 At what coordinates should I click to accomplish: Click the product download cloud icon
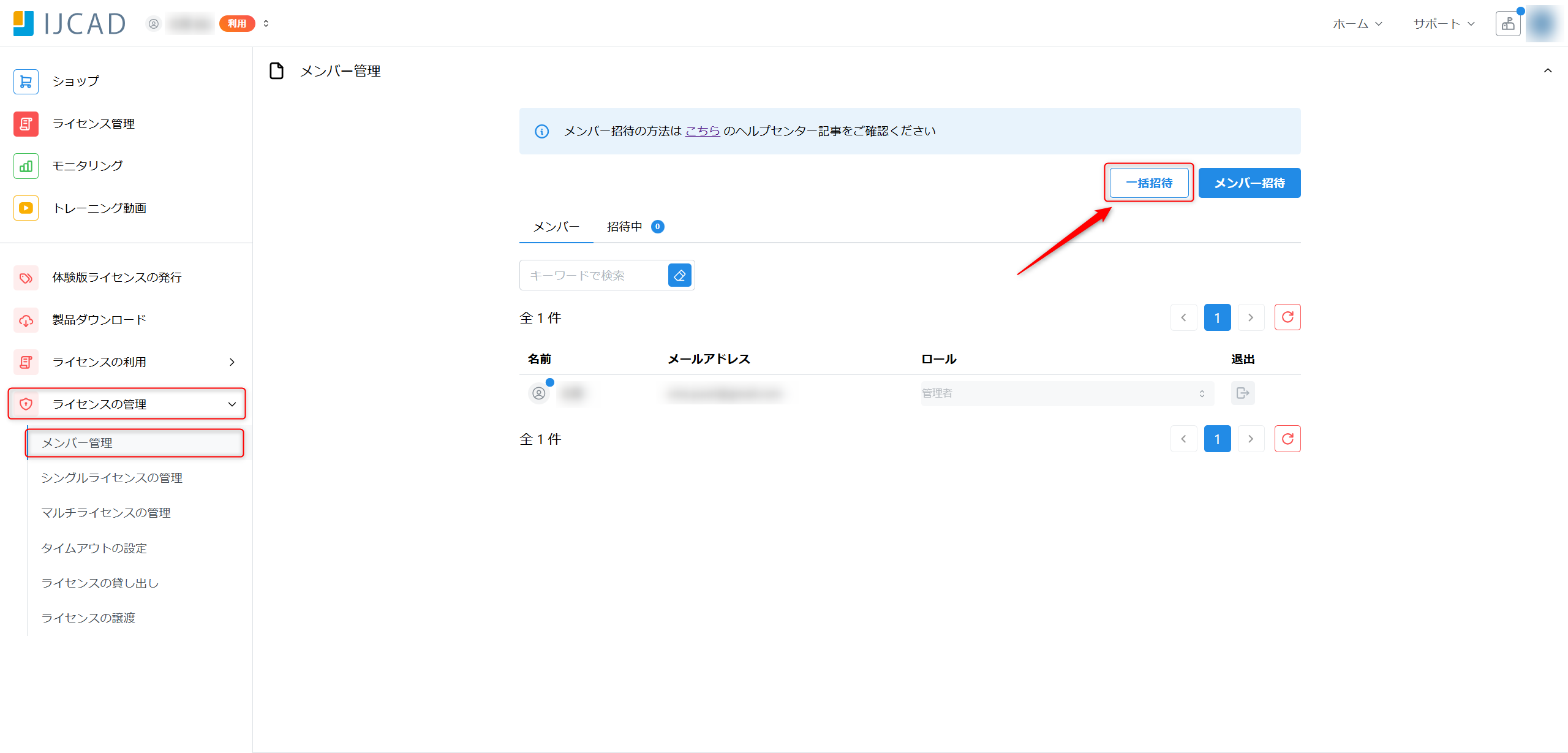(26, 320)
